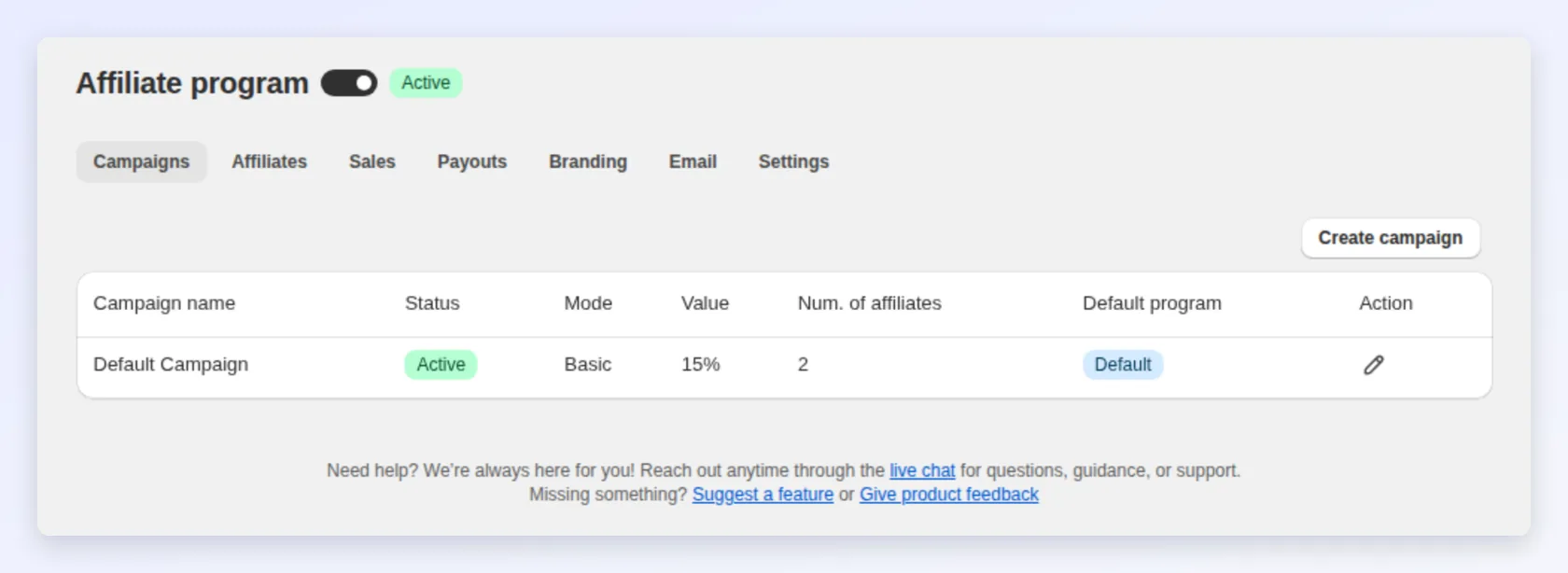The height and width of the screenshot is (573, 1568).
Task: Open the live chat link
Action: (922, 470)
